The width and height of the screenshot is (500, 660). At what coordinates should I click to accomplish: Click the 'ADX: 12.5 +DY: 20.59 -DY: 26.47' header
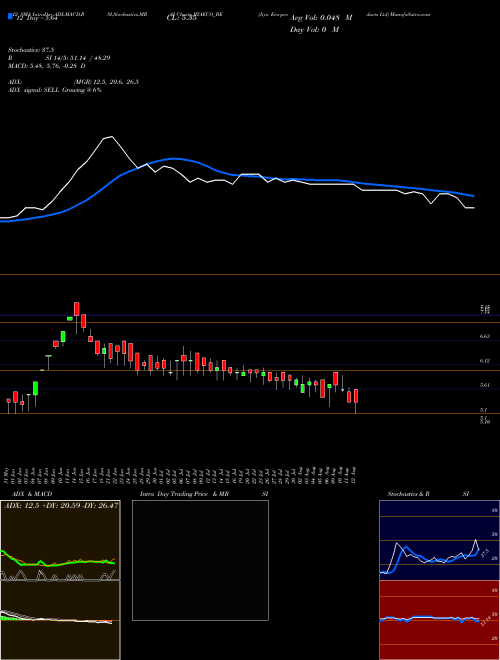point(61,505)
